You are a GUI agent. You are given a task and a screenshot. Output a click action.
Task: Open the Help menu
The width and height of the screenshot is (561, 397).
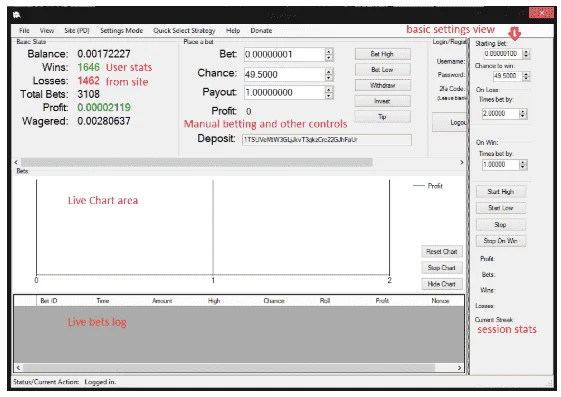[233, 31]
